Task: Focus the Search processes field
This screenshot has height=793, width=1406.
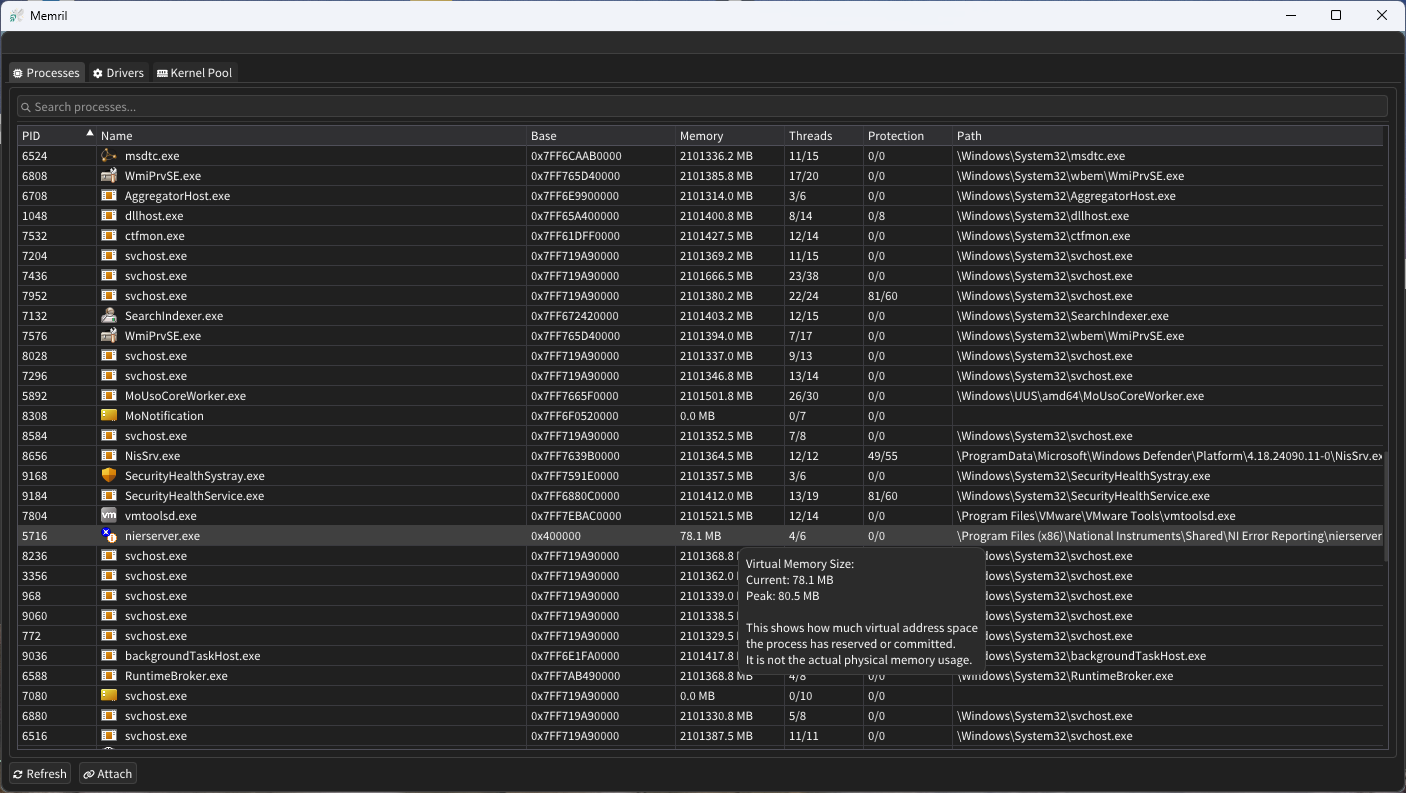Action: point(702,107)
